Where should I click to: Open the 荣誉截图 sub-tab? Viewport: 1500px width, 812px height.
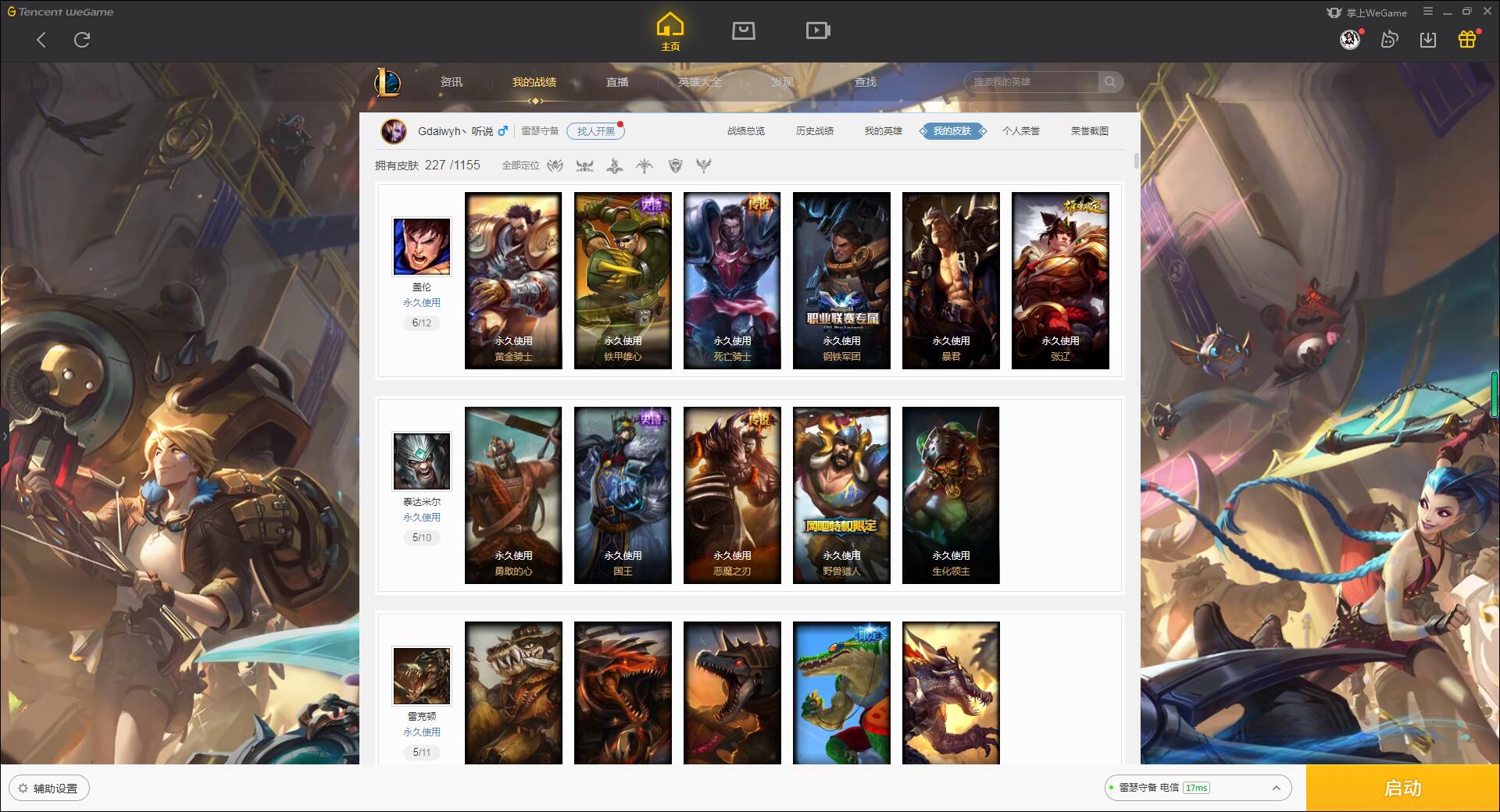point(1090,131)
